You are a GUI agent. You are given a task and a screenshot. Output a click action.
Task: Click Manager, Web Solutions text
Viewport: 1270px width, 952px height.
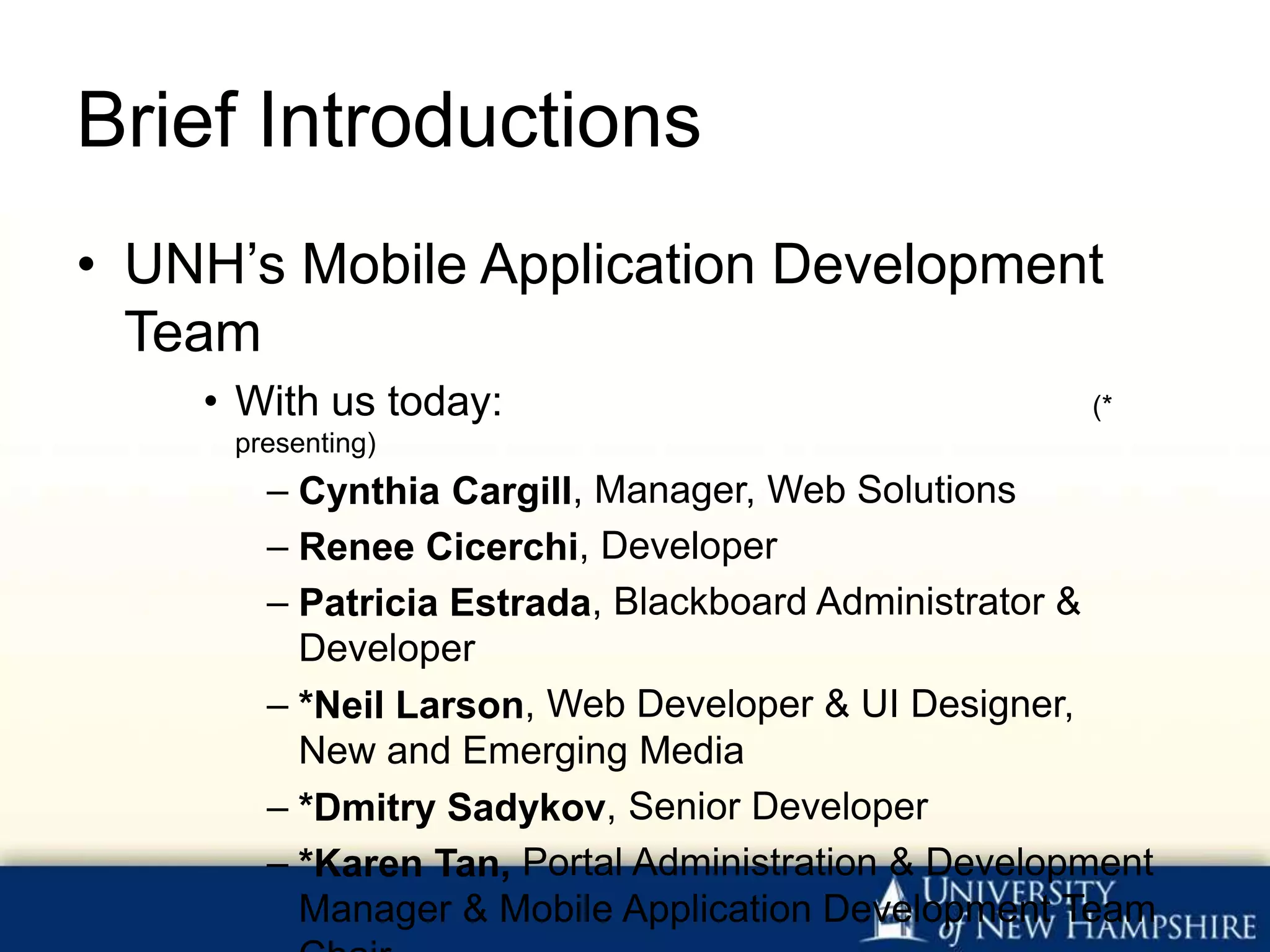(804, 490)
